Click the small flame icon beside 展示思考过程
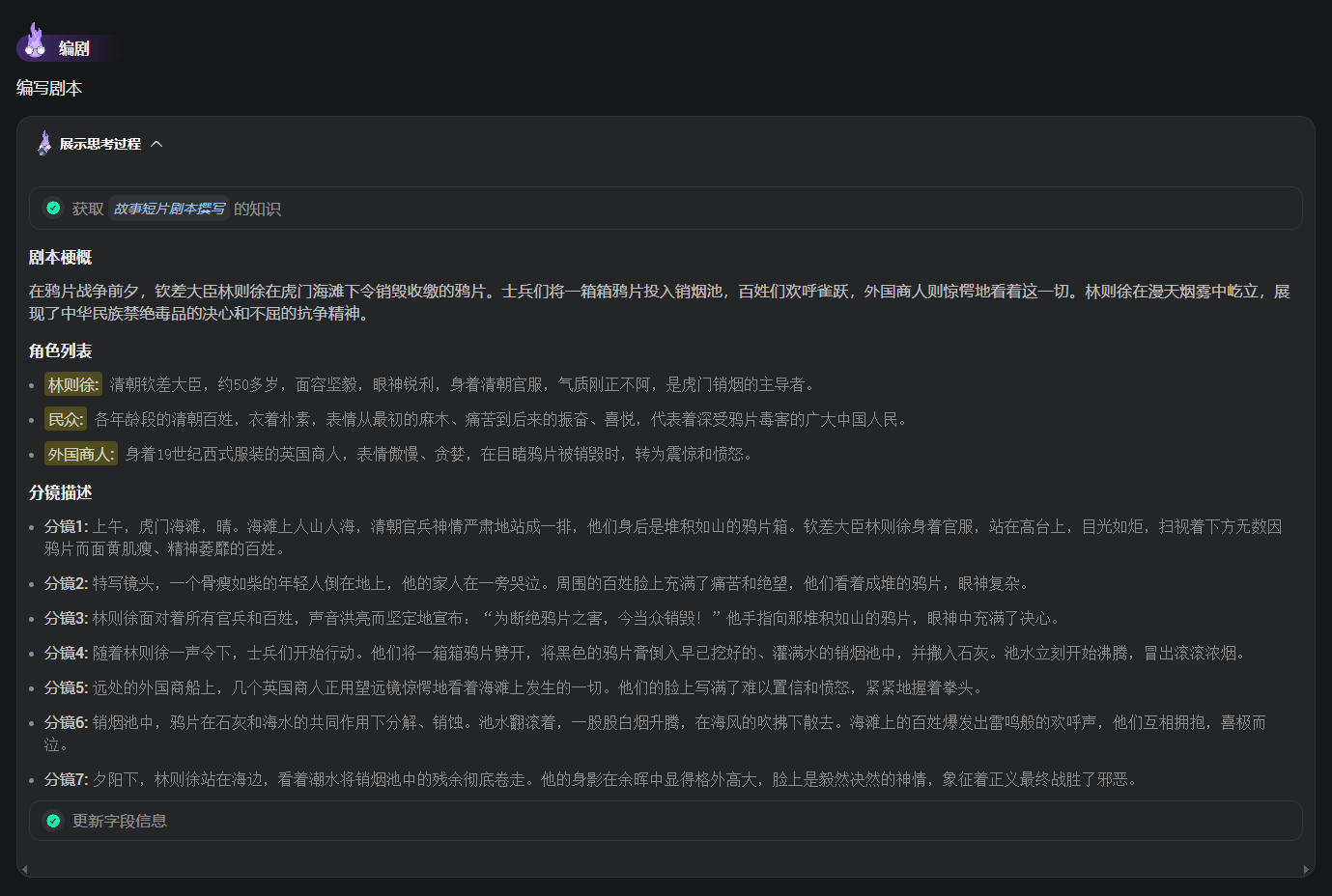Image resolution: width=1332 pixels, height=896 pixels. tap(44, 144)
